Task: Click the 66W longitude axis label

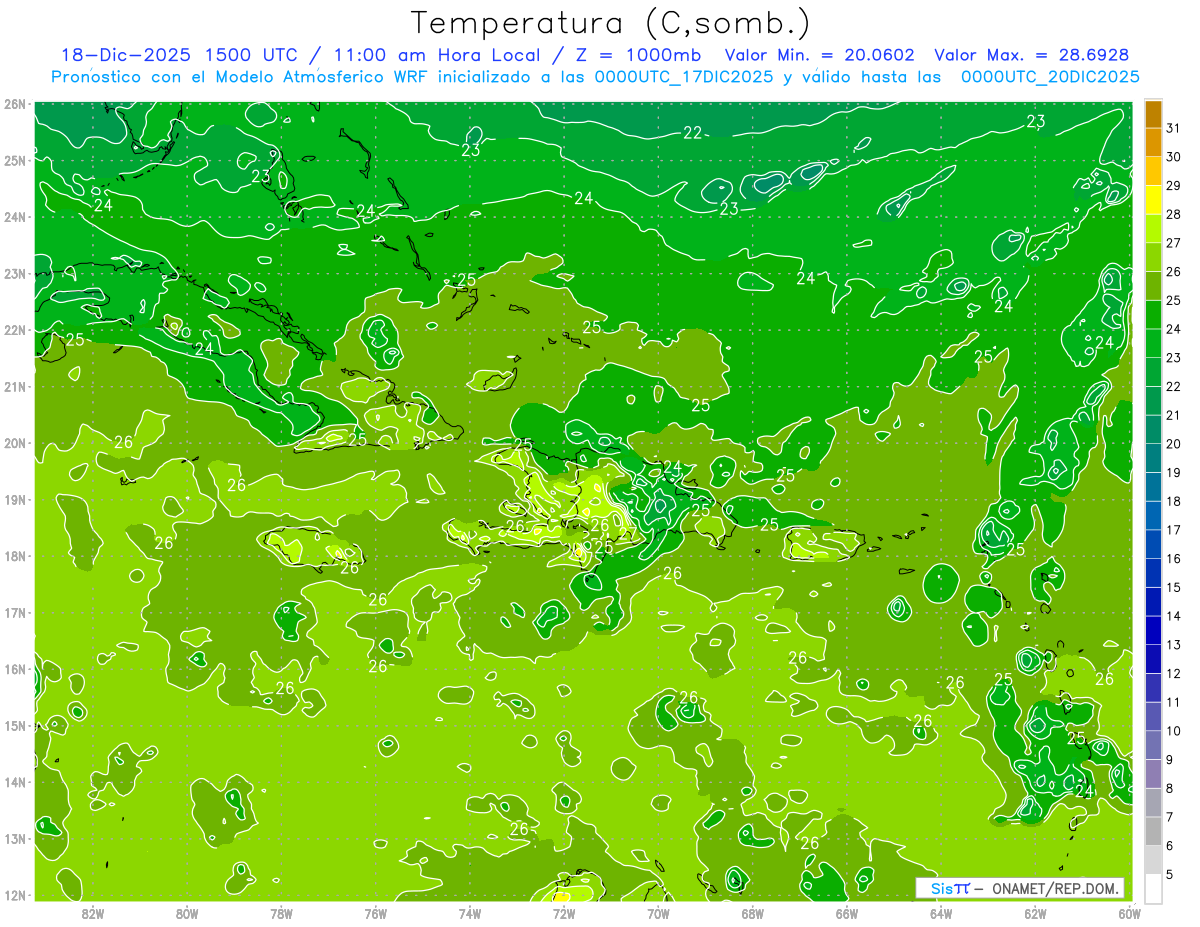Action: [x=846, y=913]
